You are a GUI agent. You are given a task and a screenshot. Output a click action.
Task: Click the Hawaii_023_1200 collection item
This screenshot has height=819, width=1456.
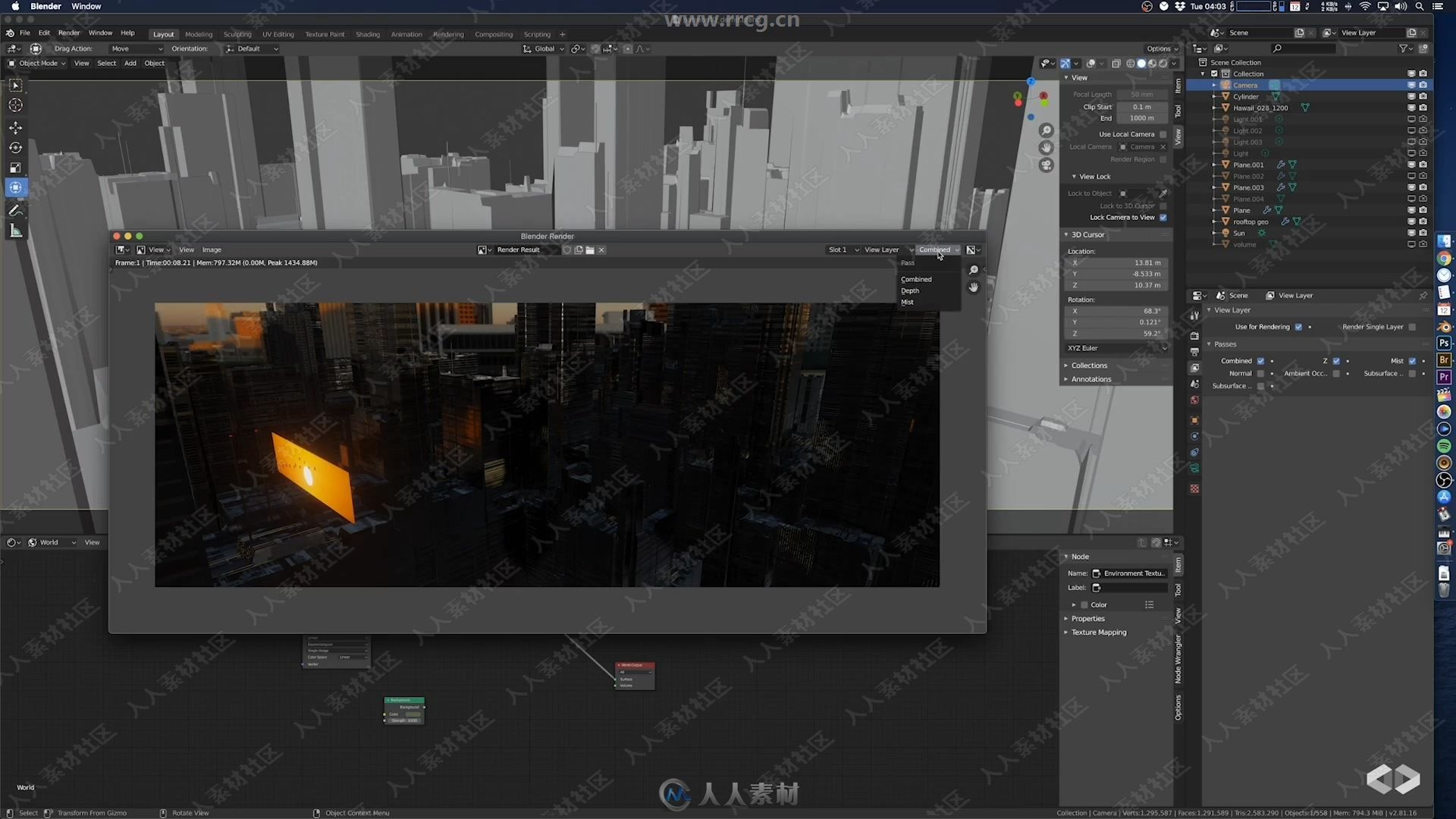click(1262, 107)
